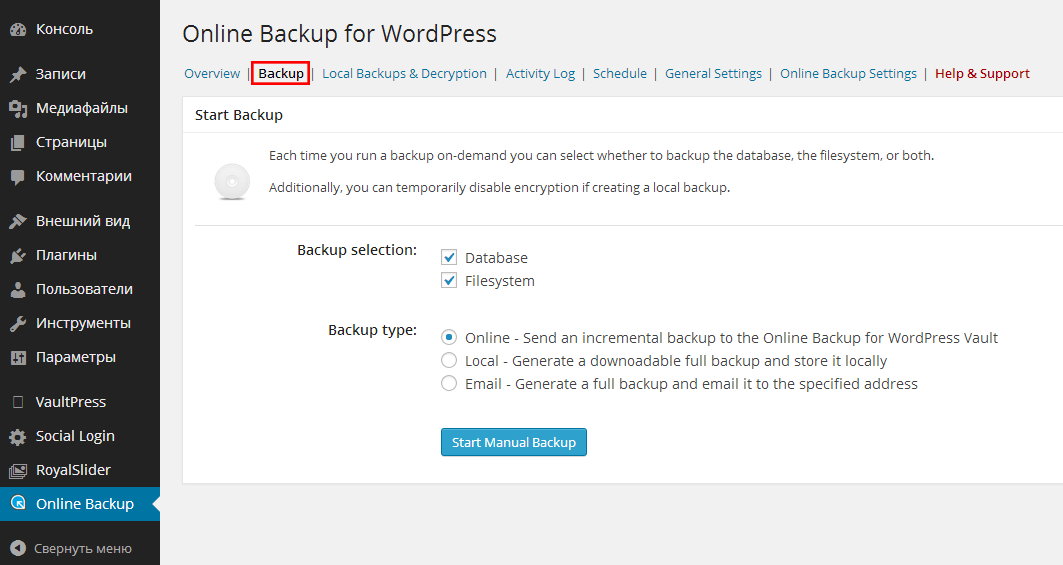Click the Плагины plug icon
The height and width of the screenshot is (565, 1063).
tap(17, 255)
